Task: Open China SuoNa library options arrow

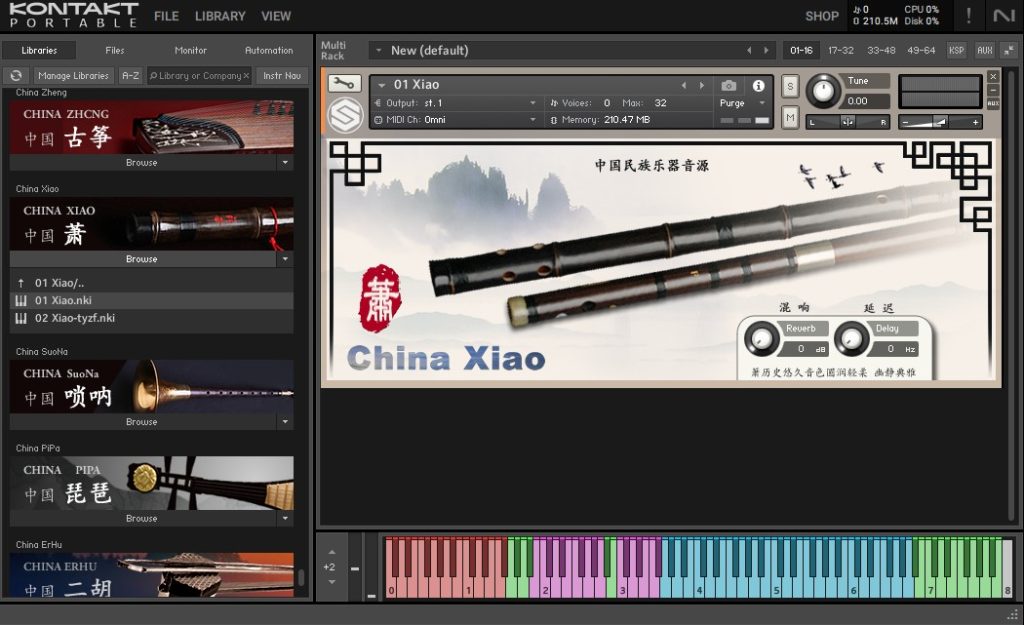Action: (285, 422)
